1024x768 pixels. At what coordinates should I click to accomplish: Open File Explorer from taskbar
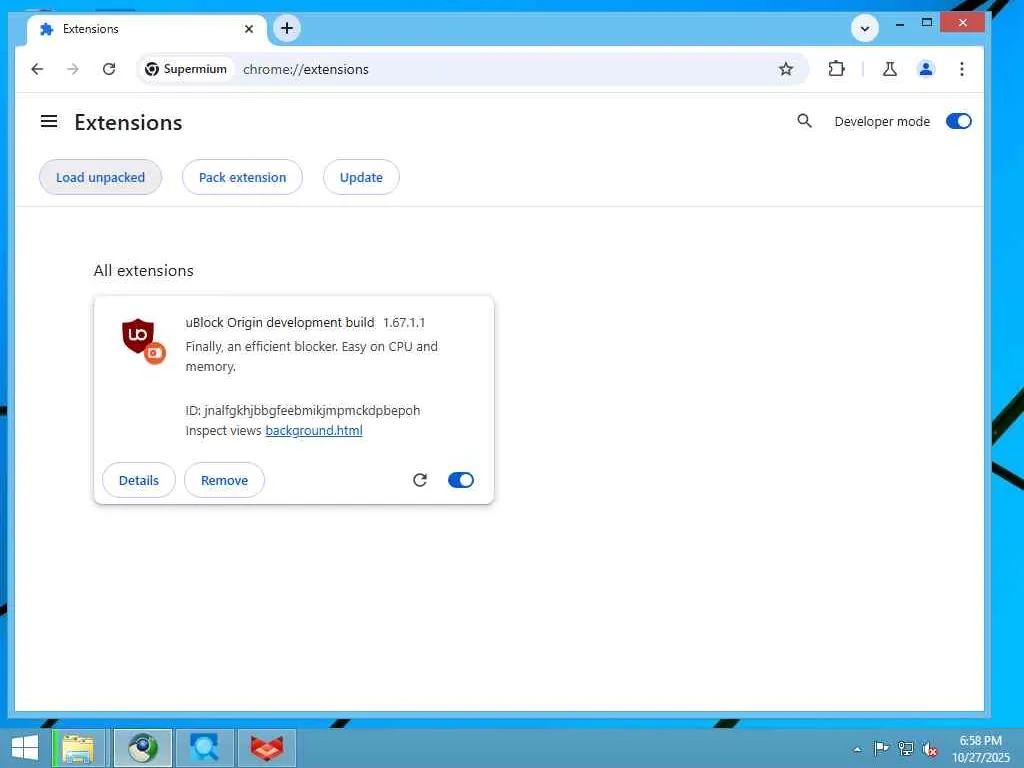[78, 748]
